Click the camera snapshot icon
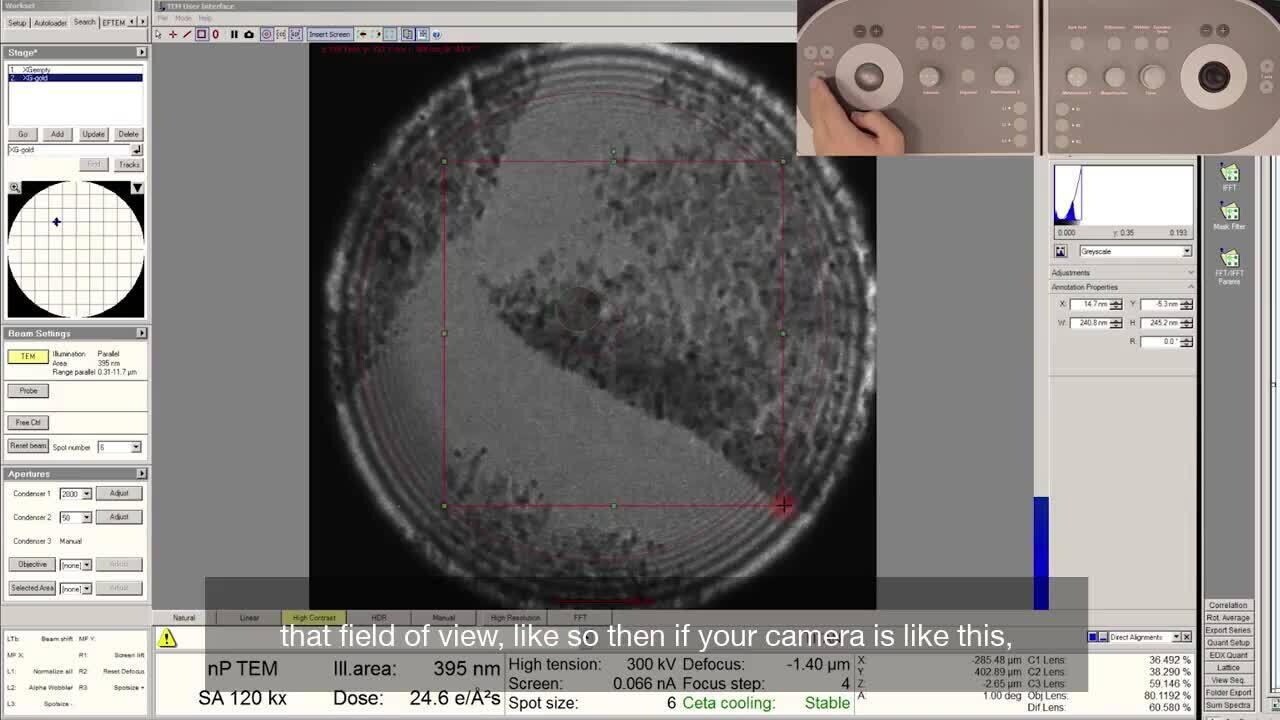The width and height of the screenshot is (1280, 720). click(249, 34)
